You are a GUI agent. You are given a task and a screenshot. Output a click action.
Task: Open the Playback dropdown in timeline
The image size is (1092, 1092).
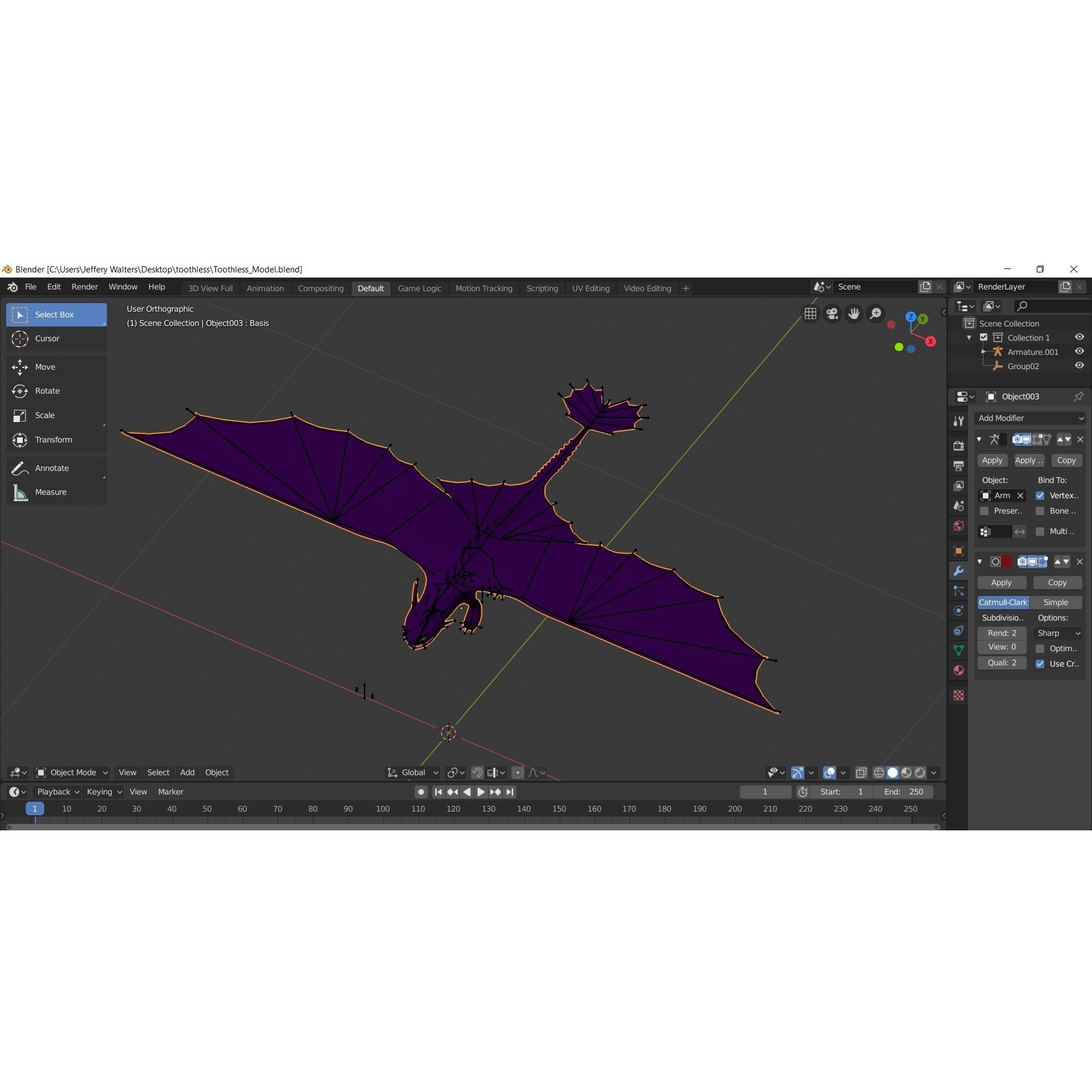tap(57, 792)
